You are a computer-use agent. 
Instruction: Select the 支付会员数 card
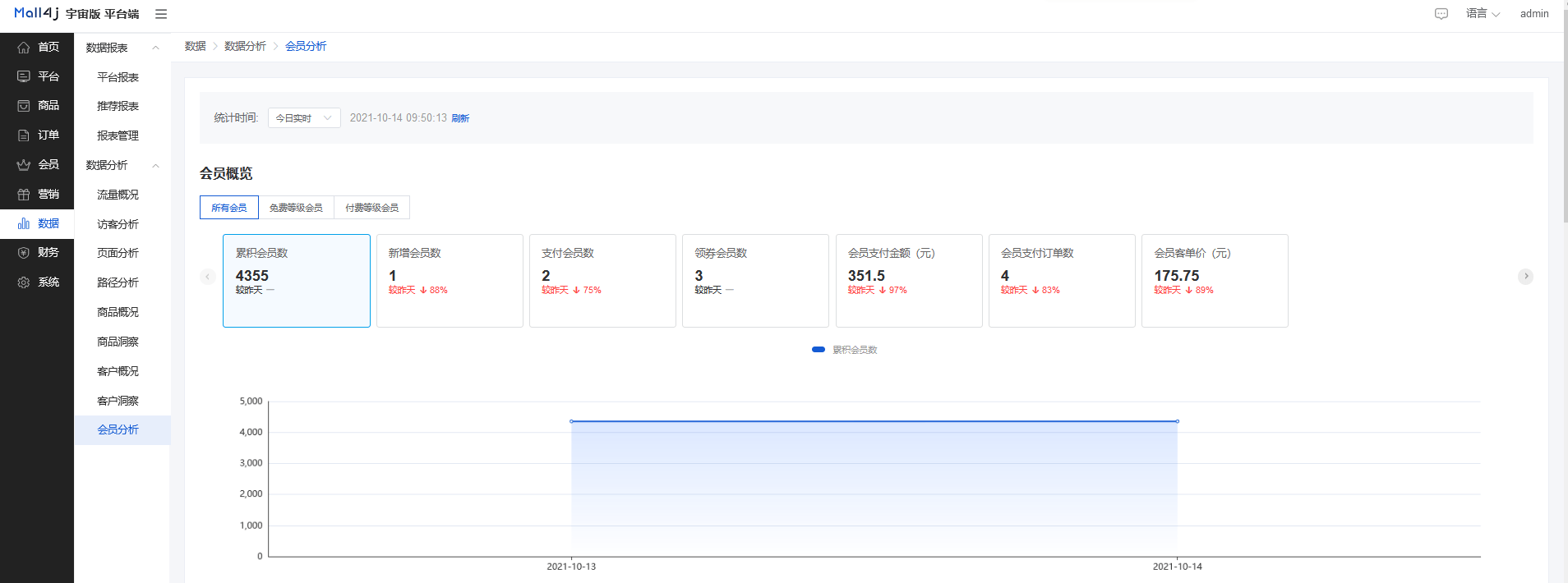tap(602, 281)
